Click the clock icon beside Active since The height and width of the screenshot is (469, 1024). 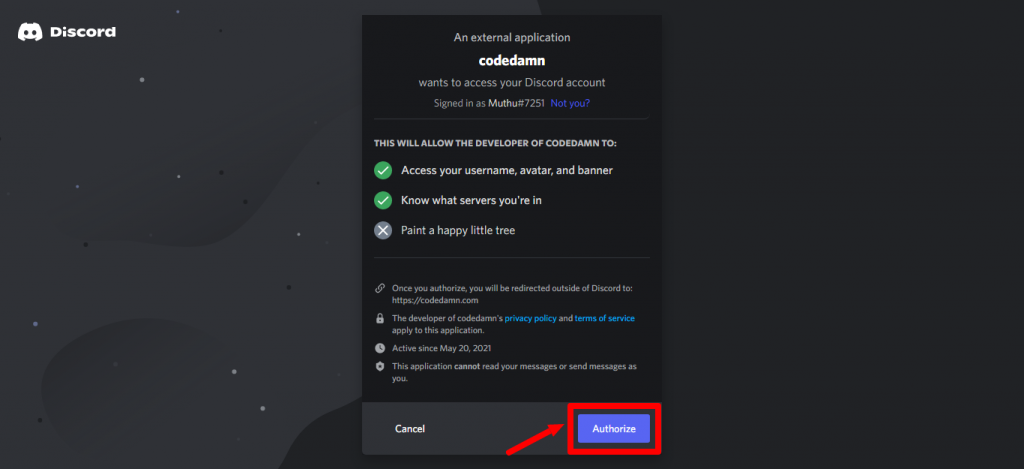(x=380, y=348)
